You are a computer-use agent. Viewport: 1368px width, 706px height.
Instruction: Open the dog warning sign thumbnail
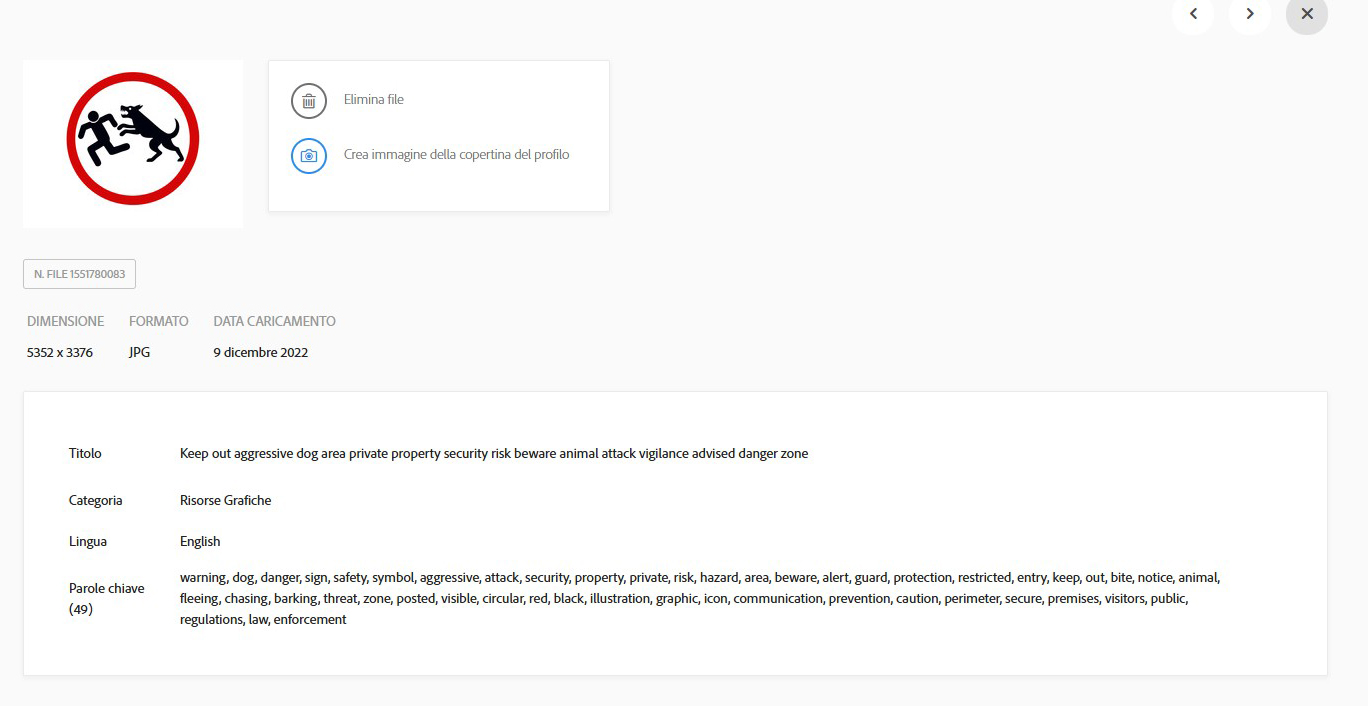click(133, 140)
